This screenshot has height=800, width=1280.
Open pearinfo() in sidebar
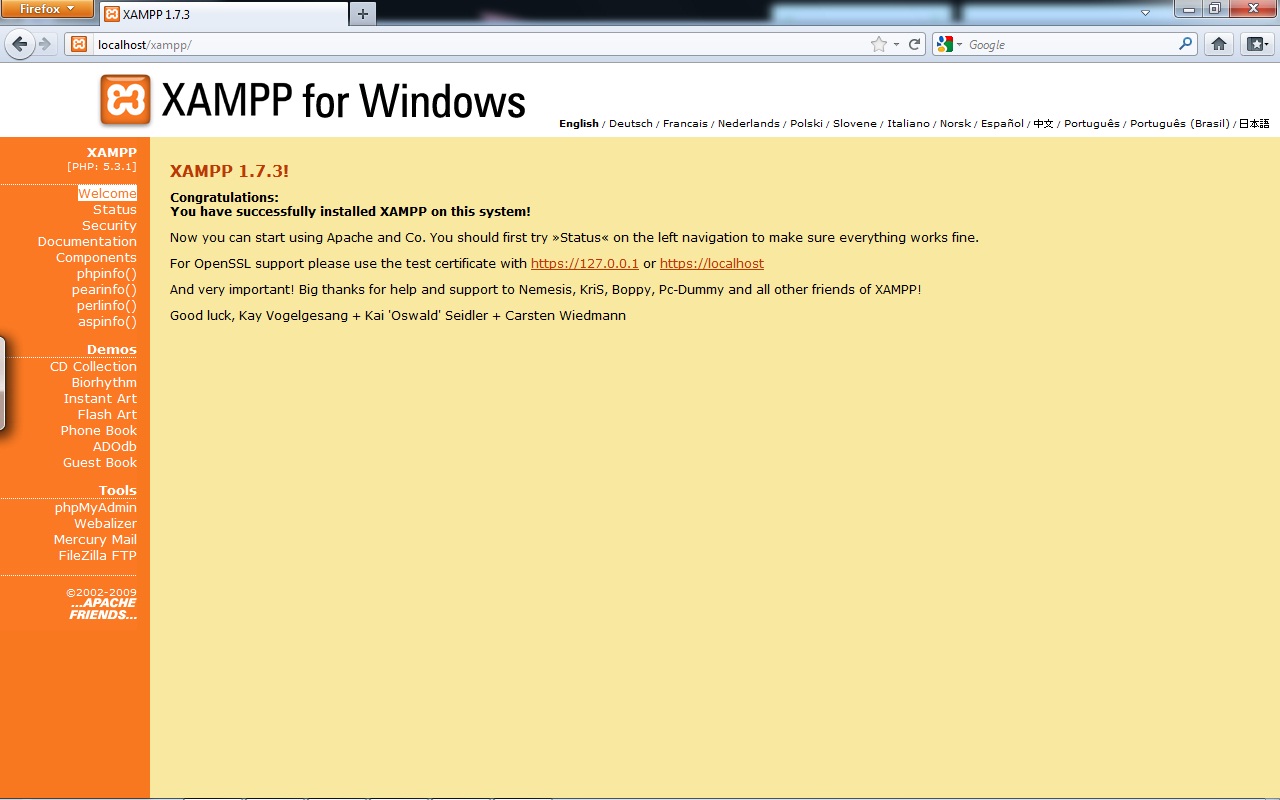pyautogui.click(x=104, y=289)
